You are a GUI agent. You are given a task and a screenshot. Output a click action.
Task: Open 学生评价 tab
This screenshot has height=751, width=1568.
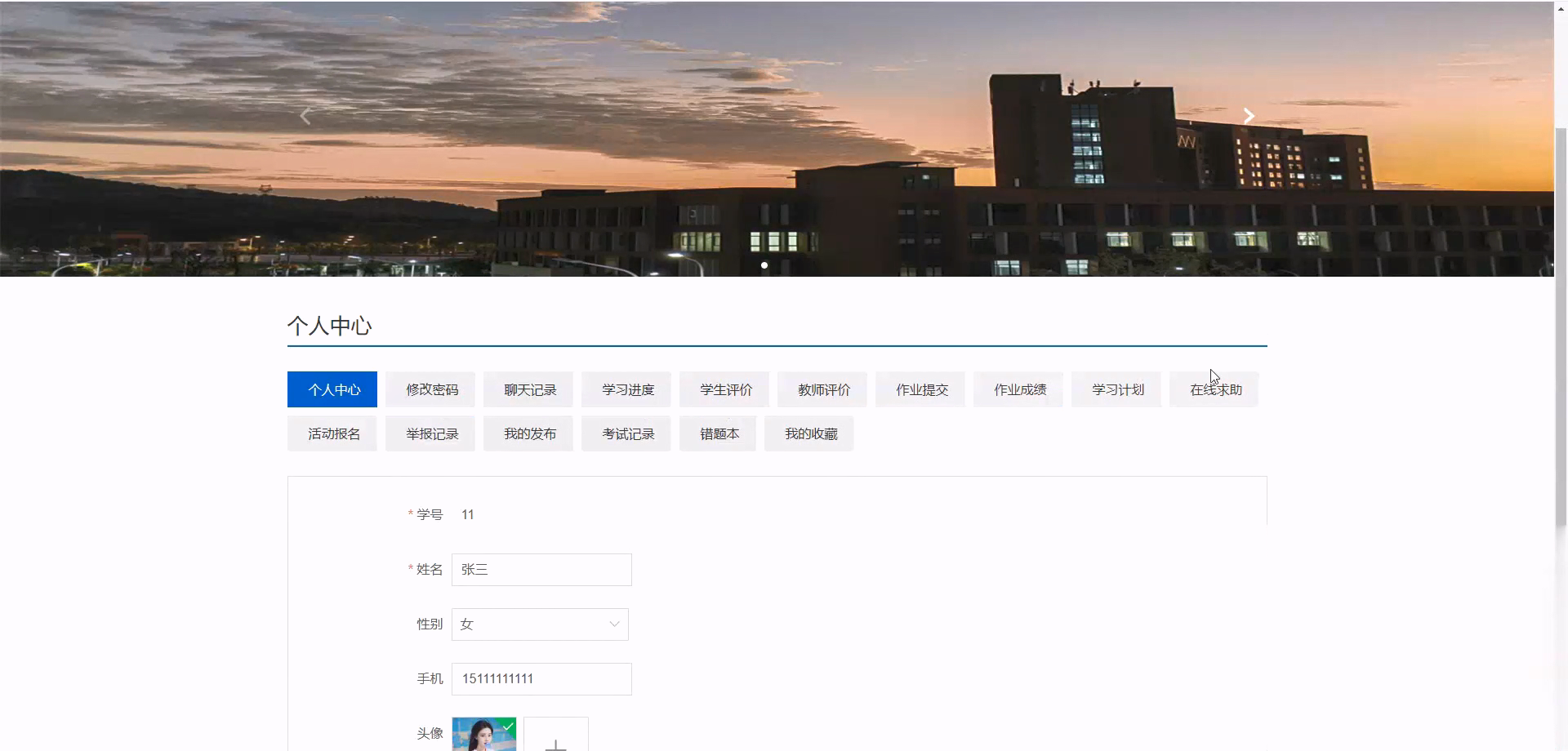724,389
